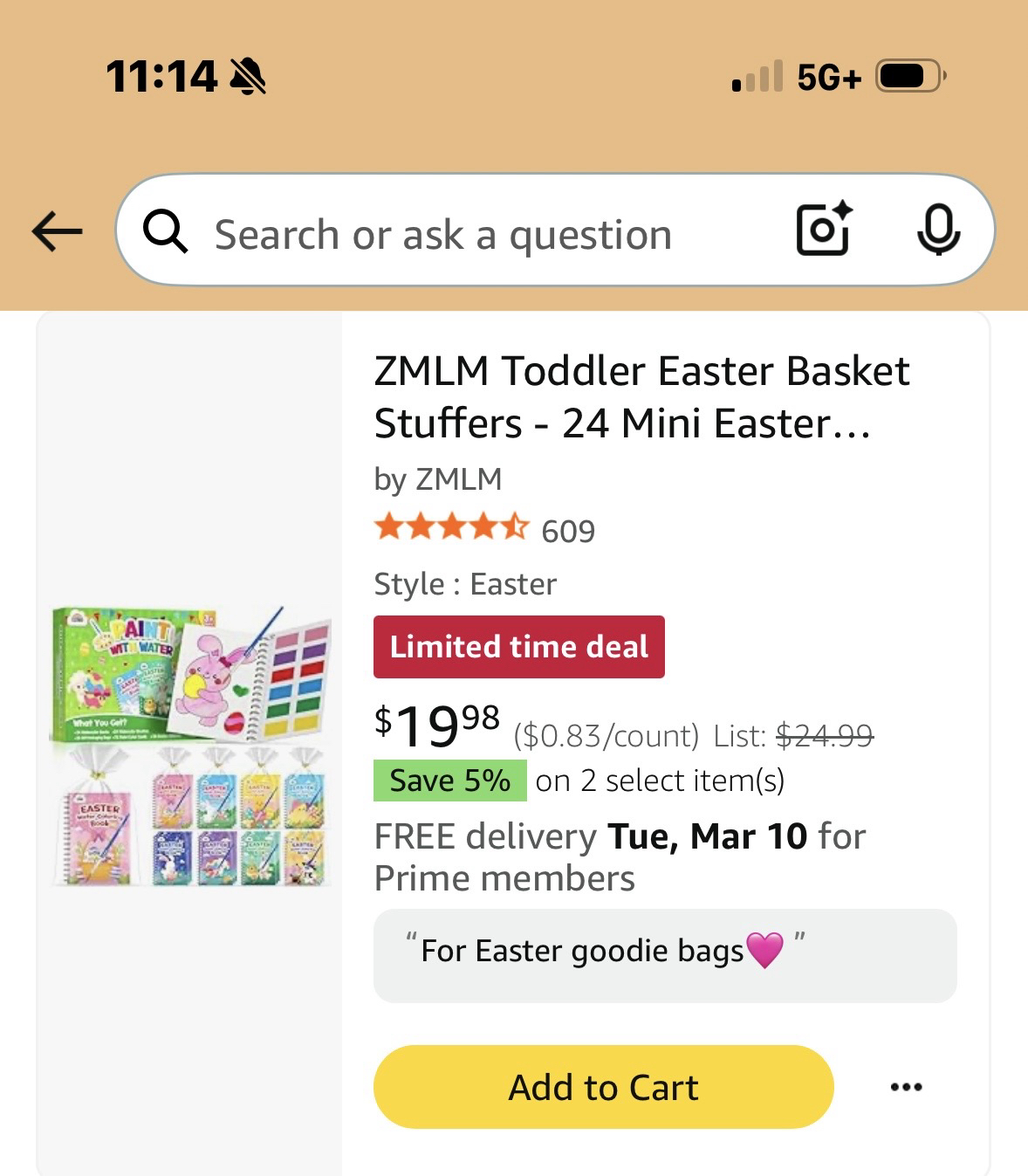The height and width of the screenshot is (1176, 1028).
Task: Tap the silent mode bell icon
Action: (x=248, y=77)
